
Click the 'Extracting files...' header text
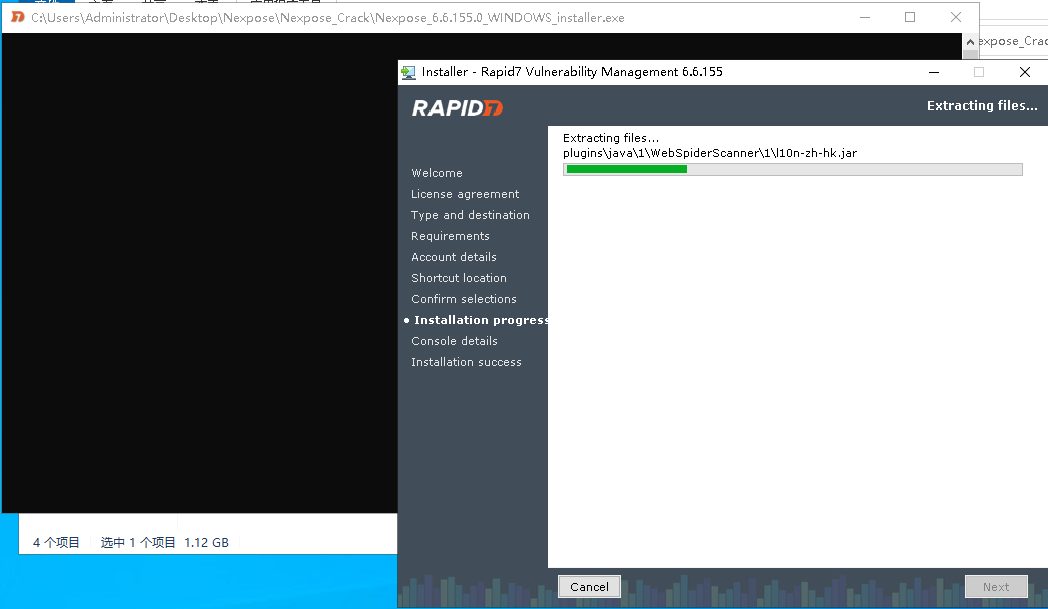click(982, 106)
